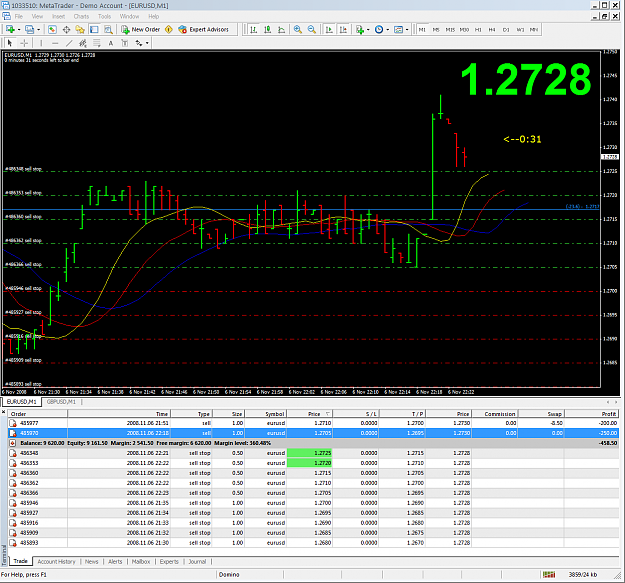The image size is (625, 583).
Task: Click the Periods clock icon
Action: pos(379,29)
